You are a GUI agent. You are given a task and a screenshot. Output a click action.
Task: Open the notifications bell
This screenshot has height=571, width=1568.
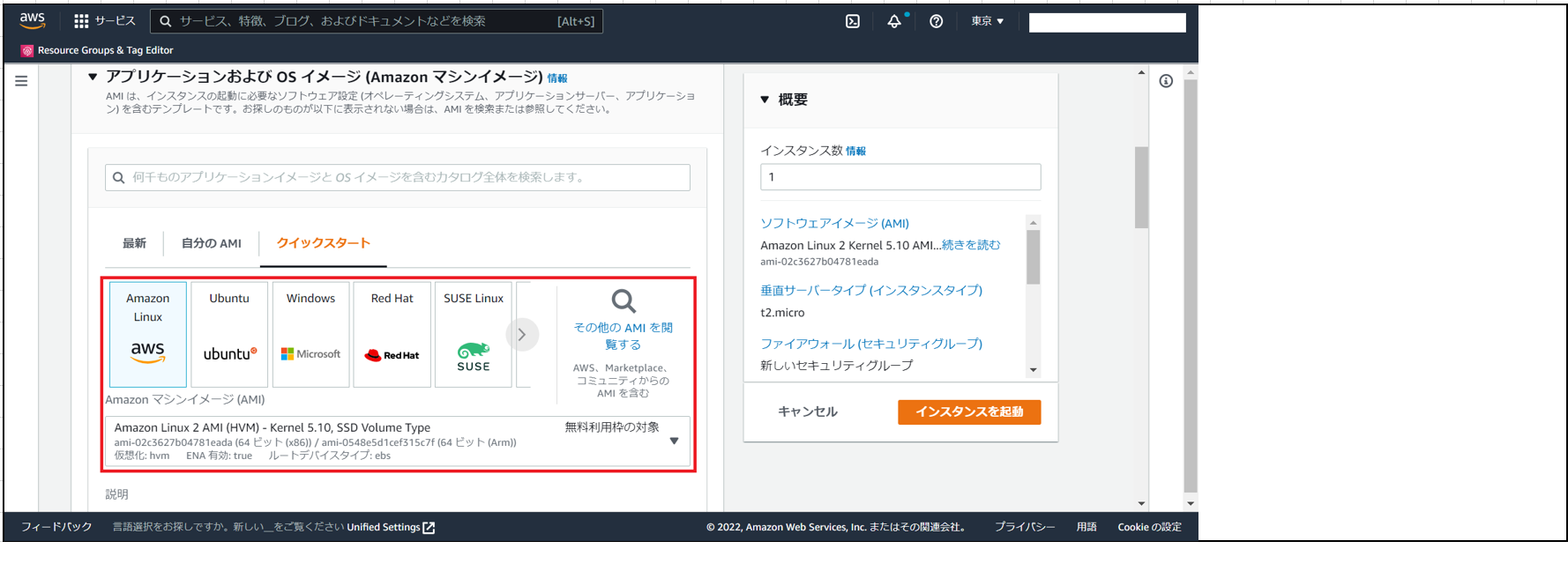point(894,21)
